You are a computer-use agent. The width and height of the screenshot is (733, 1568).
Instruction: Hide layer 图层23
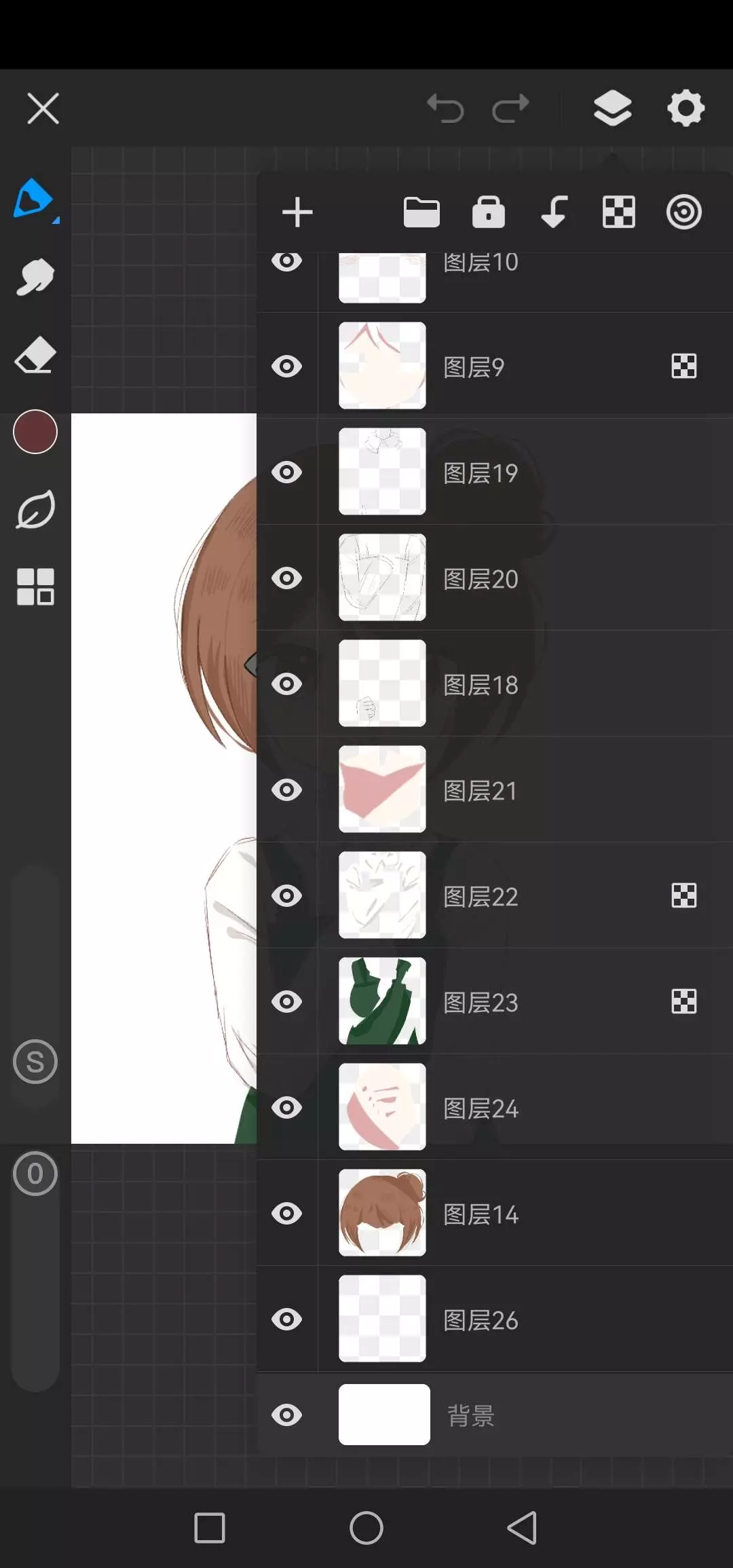287,1002
